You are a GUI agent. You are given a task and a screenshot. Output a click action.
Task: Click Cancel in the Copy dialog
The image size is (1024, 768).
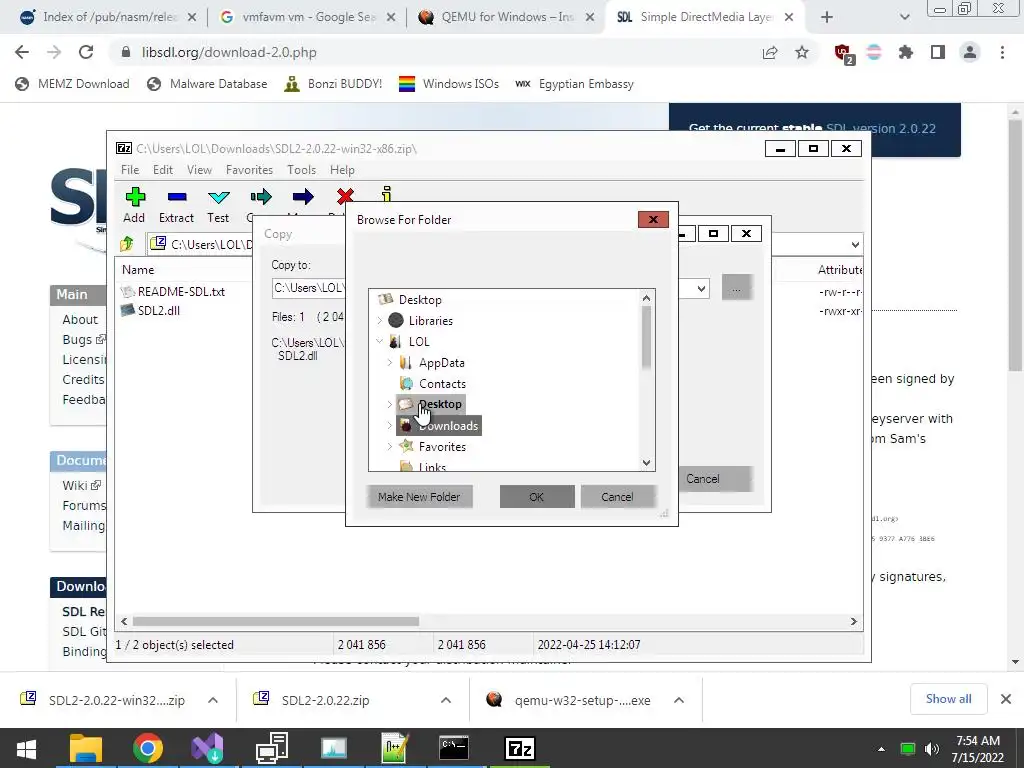[703, 479]
